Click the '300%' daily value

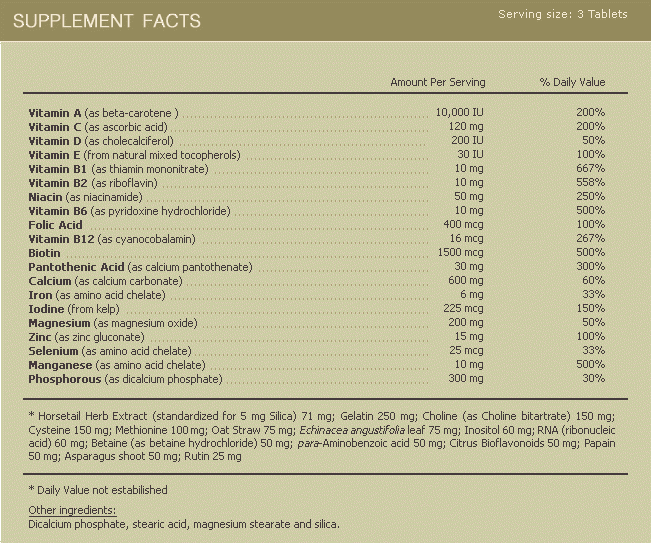tap(590, 267)
